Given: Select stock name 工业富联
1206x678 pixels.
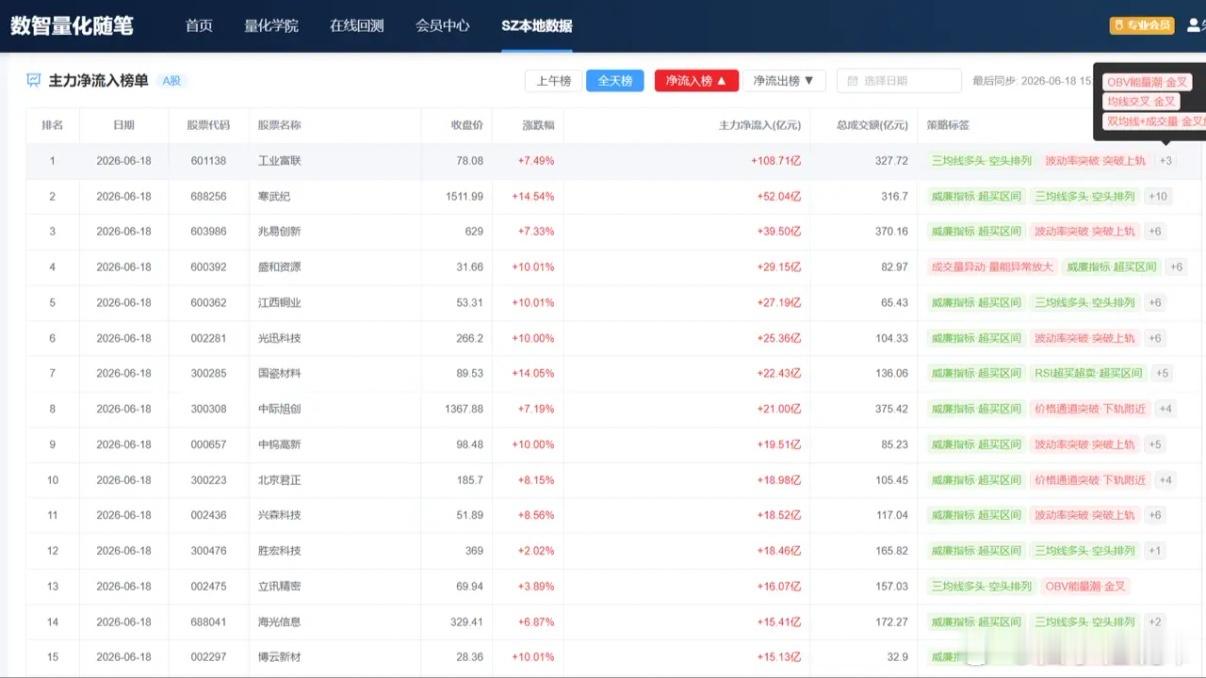Looking at the screenshot, I should tap(279, 161).
